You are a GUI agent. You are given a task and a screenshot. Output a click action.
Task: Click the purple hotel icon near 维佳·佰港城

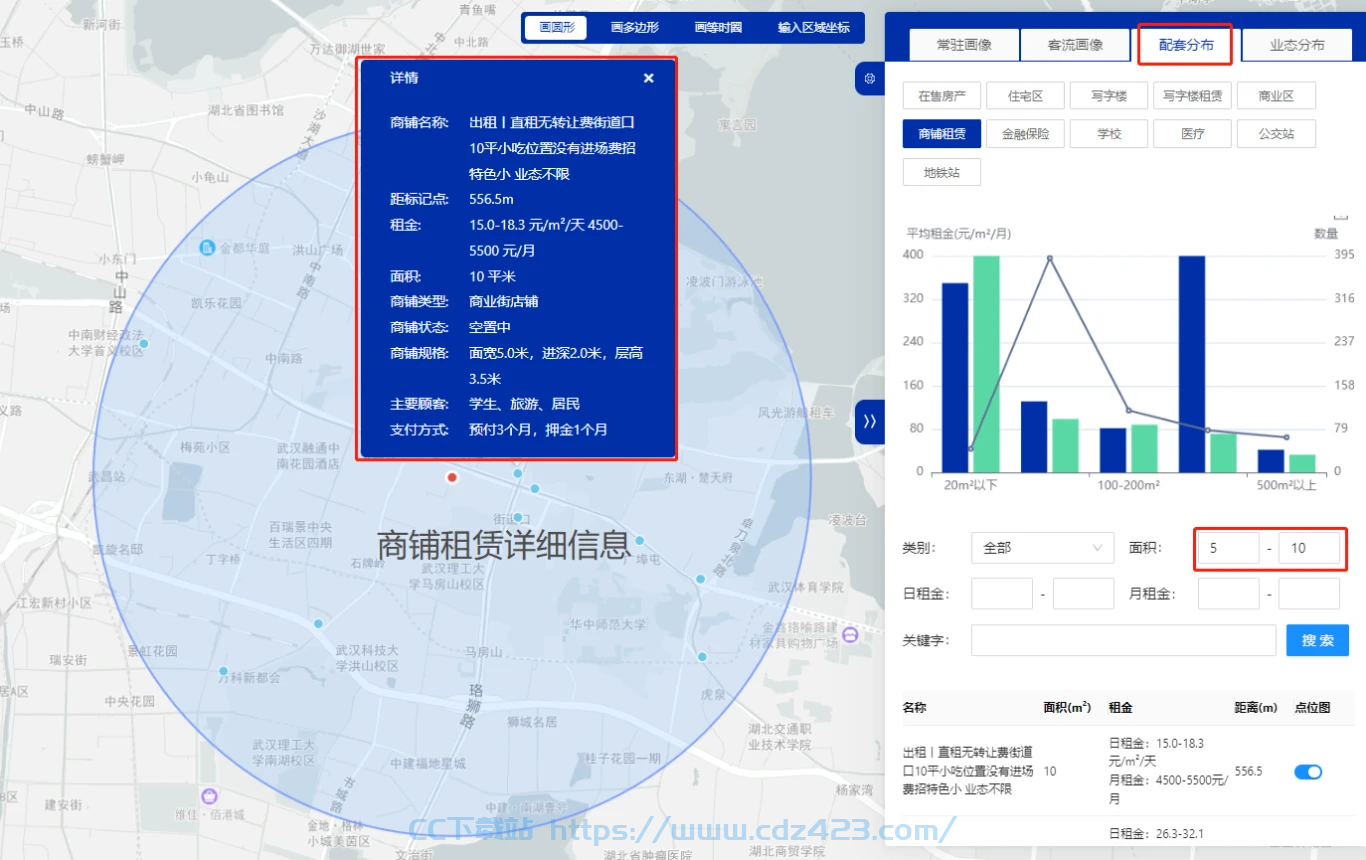(x=209, y=797)
